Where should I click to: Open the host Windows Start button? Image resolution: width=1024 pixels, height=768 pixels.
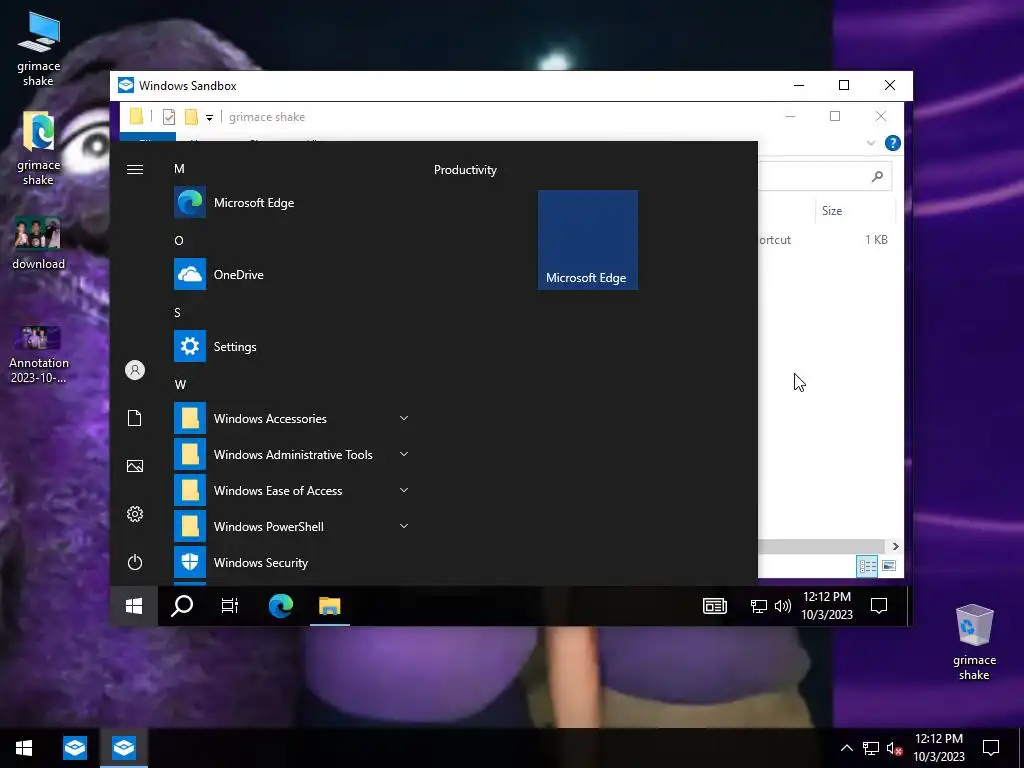coord(24,748)
